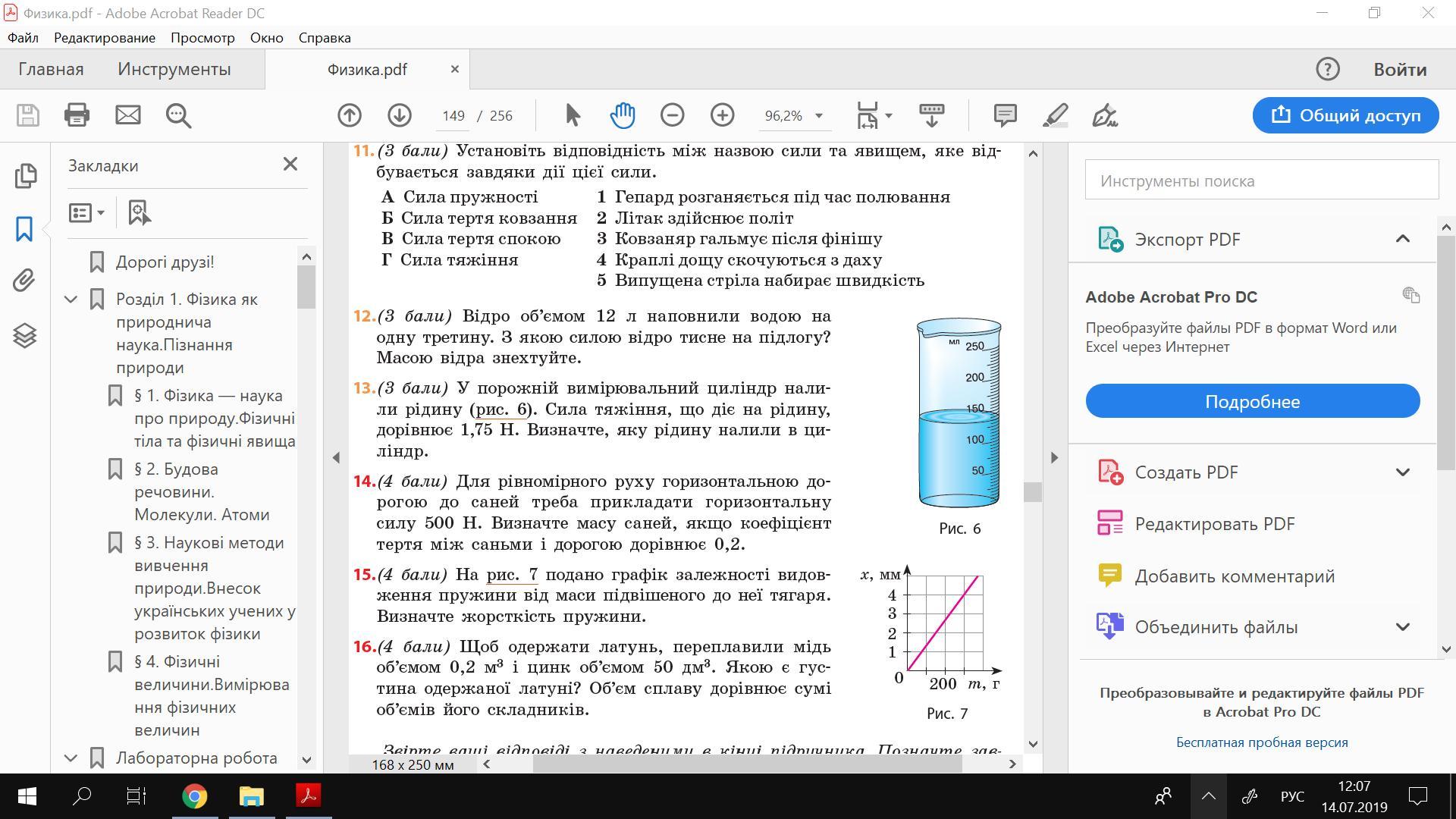Switch to the Главная tab
Viewport: 1456px width, 819px height.
[51, 69]
